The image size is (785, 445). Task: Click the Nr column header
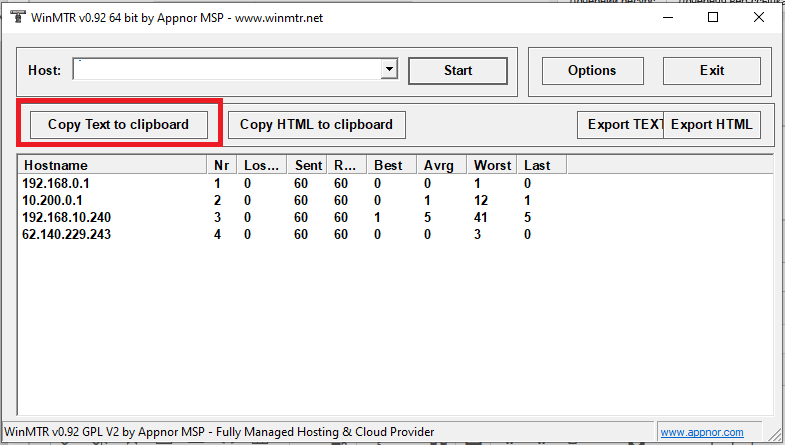(x=223, y=165)
